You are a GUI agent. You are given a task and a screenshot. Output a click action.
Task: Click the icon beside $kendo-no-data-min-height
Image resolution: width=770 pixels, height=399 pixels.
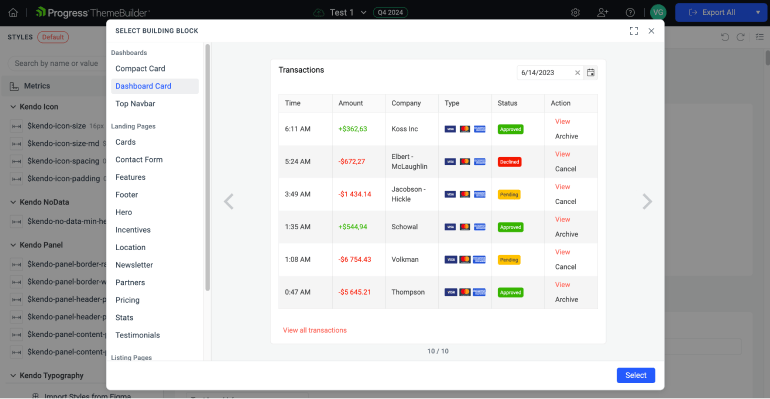[x=16, y=222]
